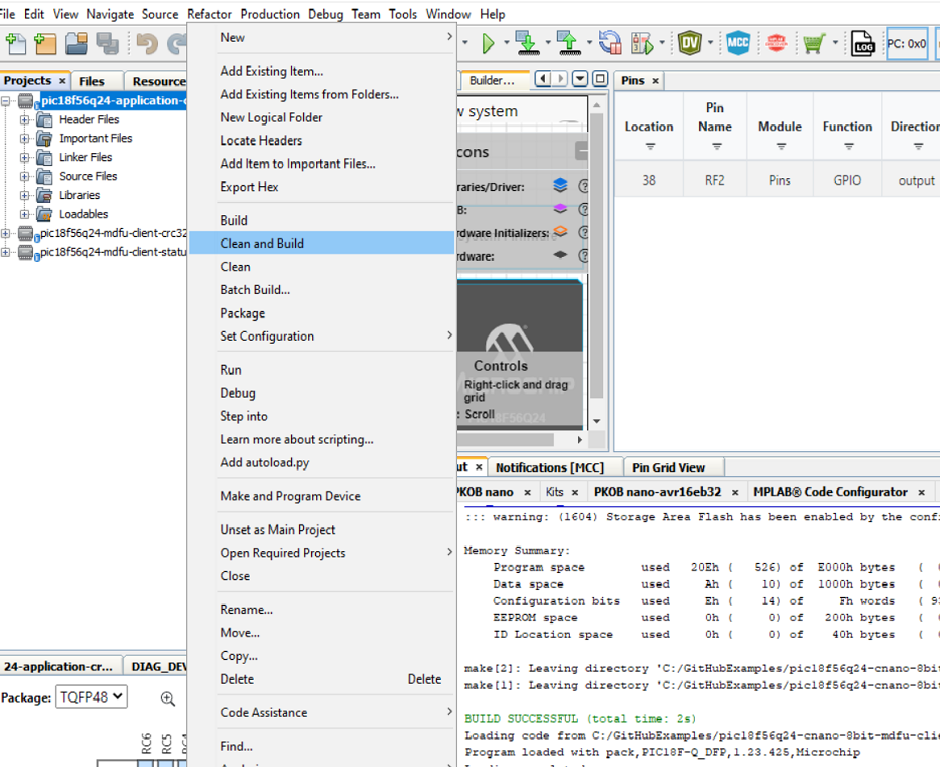Open the New submenu
The height and width of the screenshot is (767, 940).
pyautogui.click(x=321, y=37)
